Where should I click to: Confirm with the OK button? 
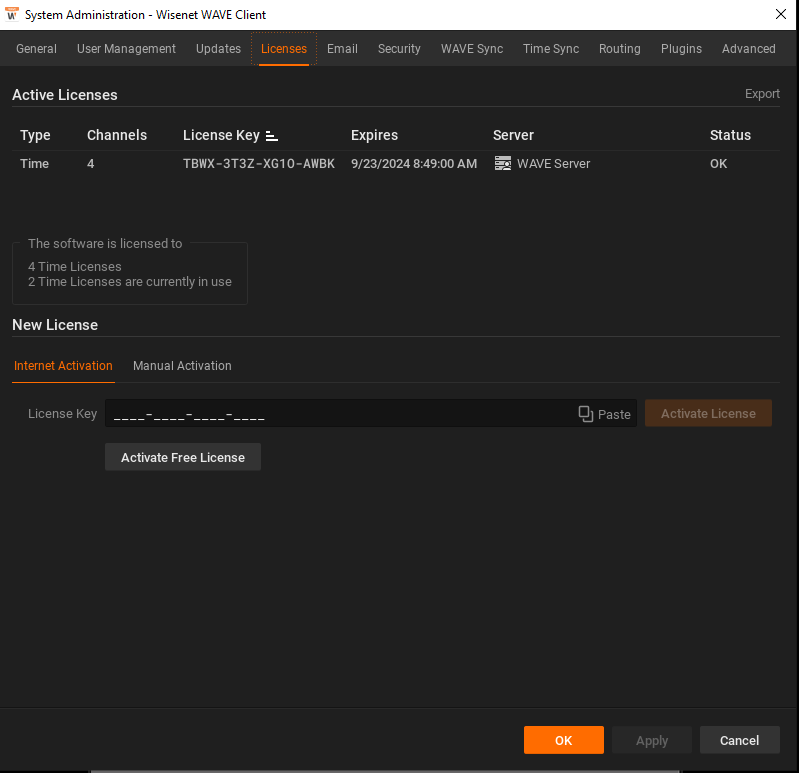point(564,740)
